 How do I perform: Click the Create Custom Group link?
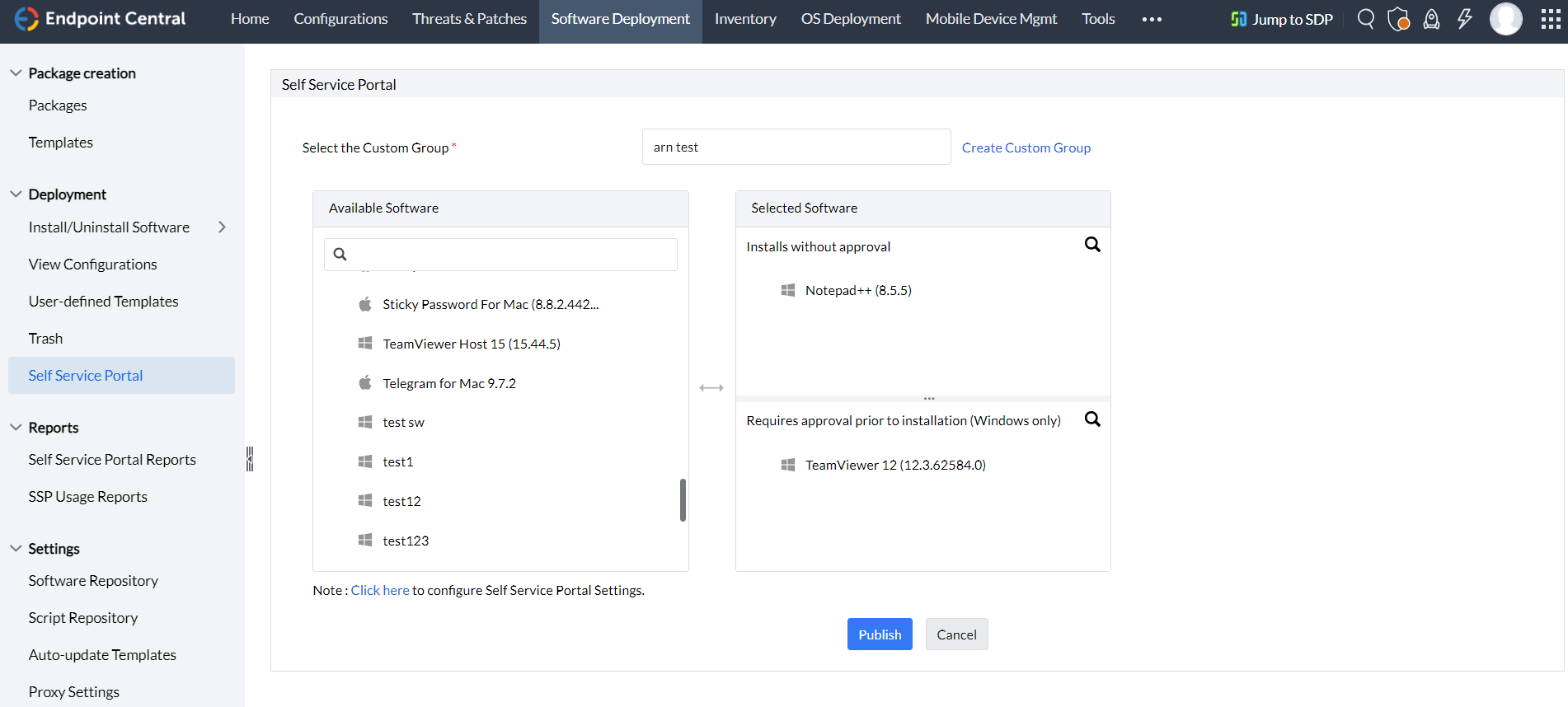coord(1026,147)
